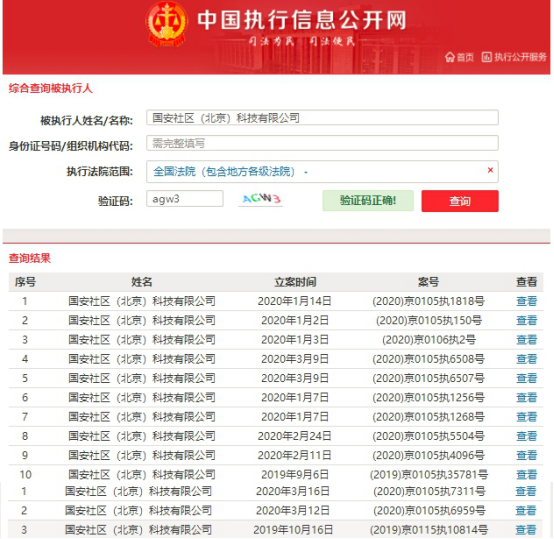View details for case 京0105执150号
The image size is (554, 539).
pyautogui.click(x=526, y=320)
